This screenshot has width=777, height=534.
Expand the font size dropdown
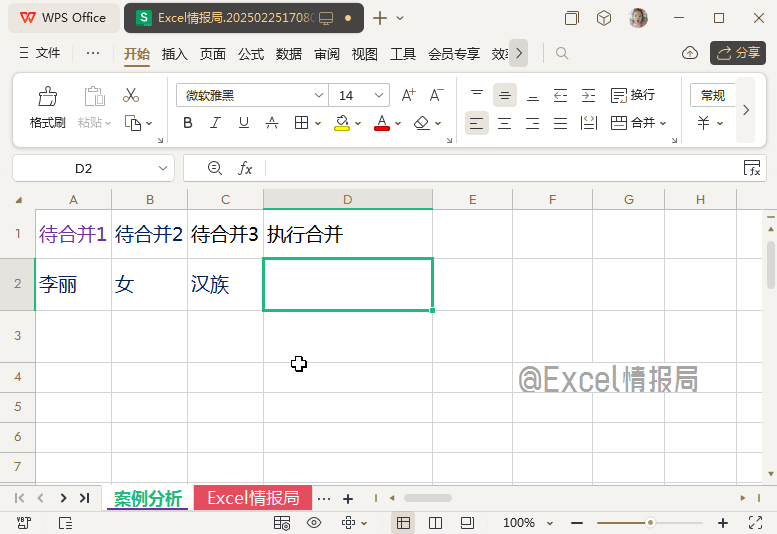379,96
